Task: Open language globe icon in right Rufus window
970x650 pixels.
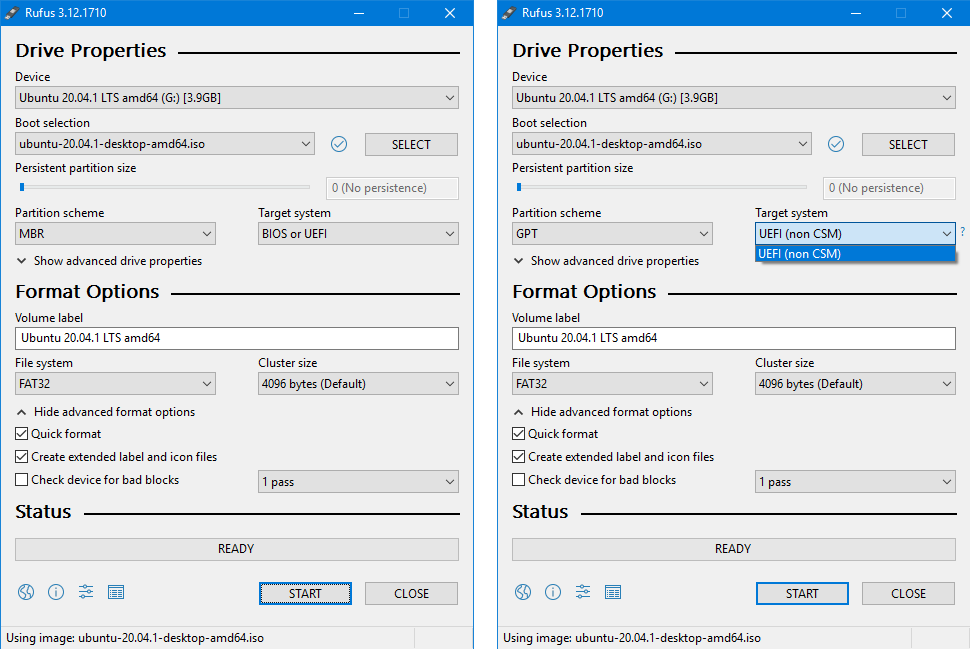Action: point(523,592)
